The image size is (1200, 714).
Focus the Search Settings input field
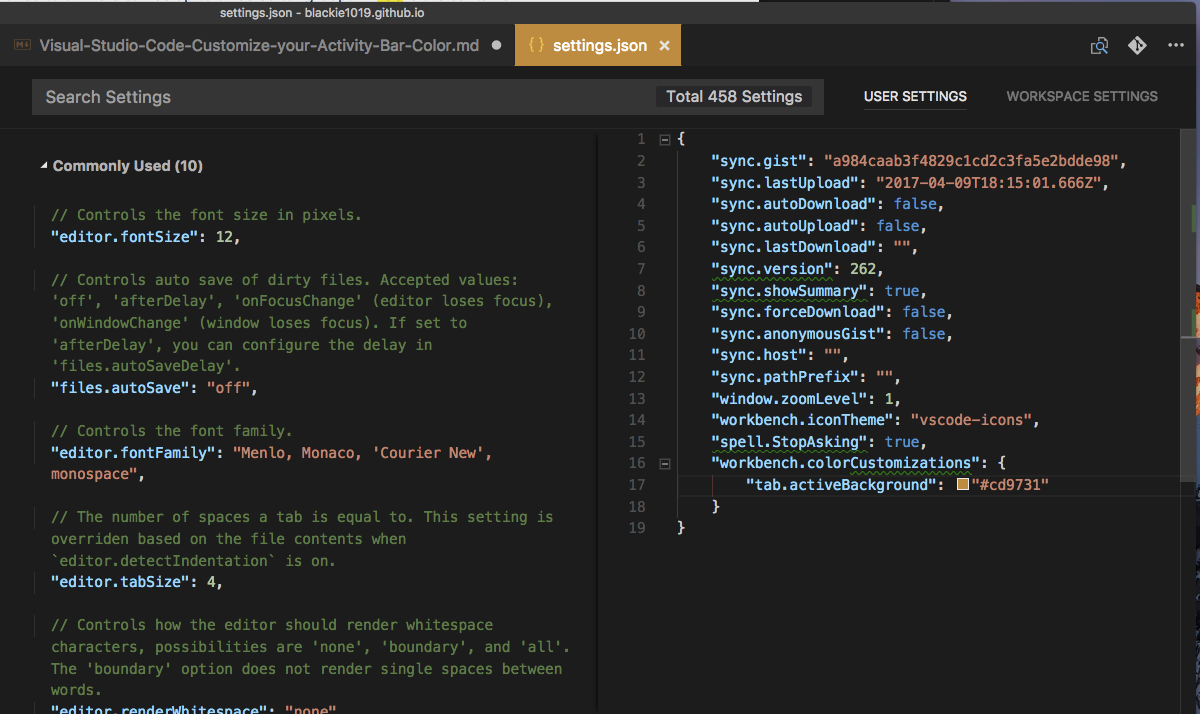340,97
